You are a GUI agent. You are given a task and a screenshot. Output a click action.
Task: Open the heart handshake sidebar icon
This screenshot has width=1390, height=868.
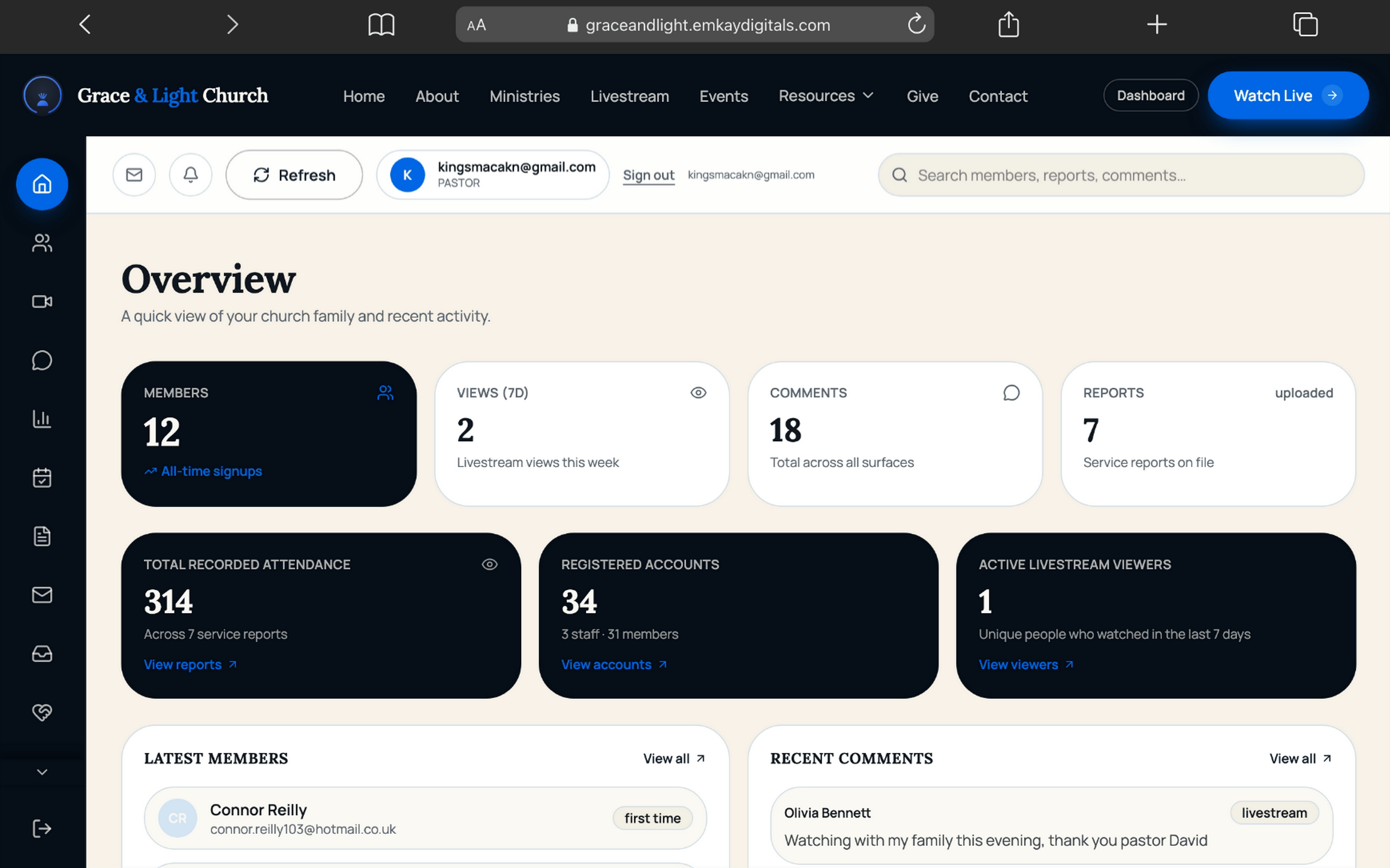[42, 712]
